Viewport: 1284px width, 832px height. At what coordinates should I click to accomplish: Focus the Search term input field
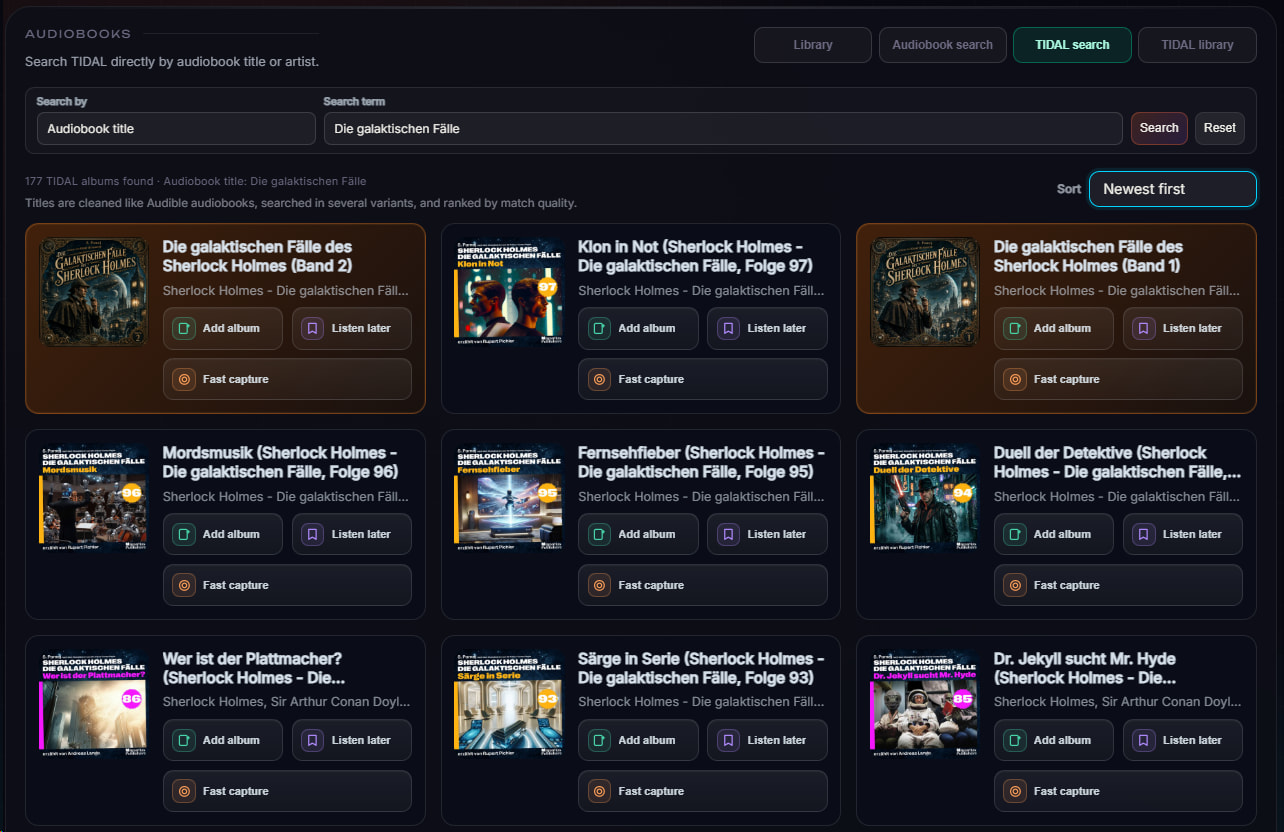723,128
